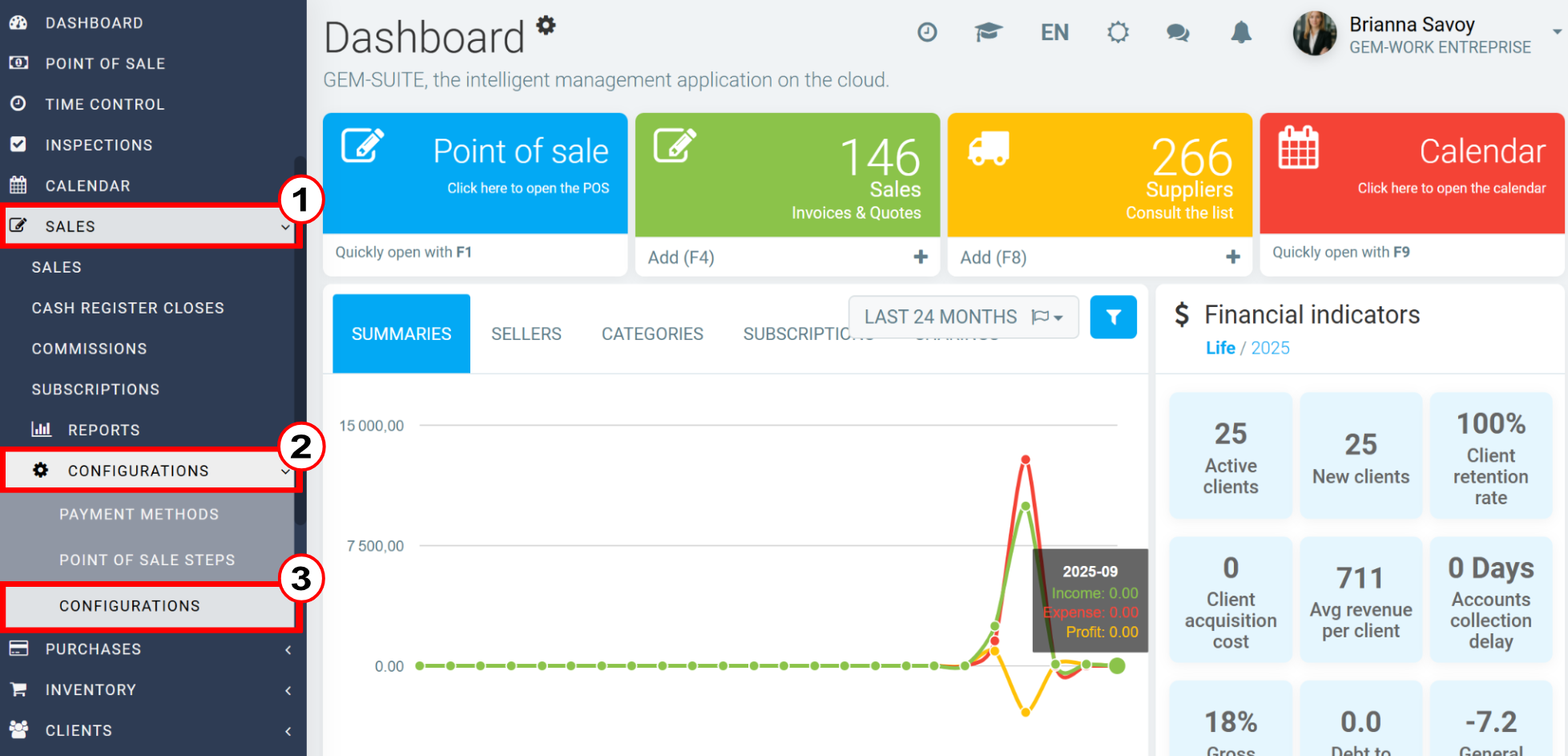Open the Point of sale blue card
This screenshot has width=1568, height=756.
click(475, 173)
